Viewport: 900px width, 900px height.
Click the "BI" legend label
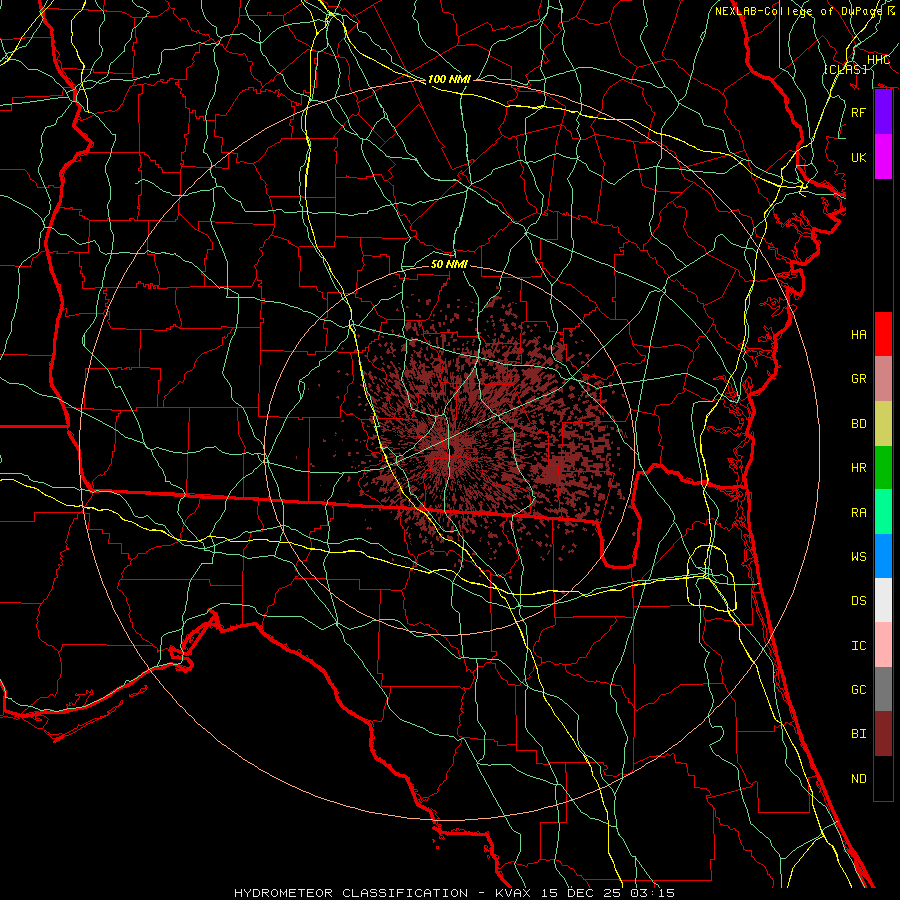858,734
